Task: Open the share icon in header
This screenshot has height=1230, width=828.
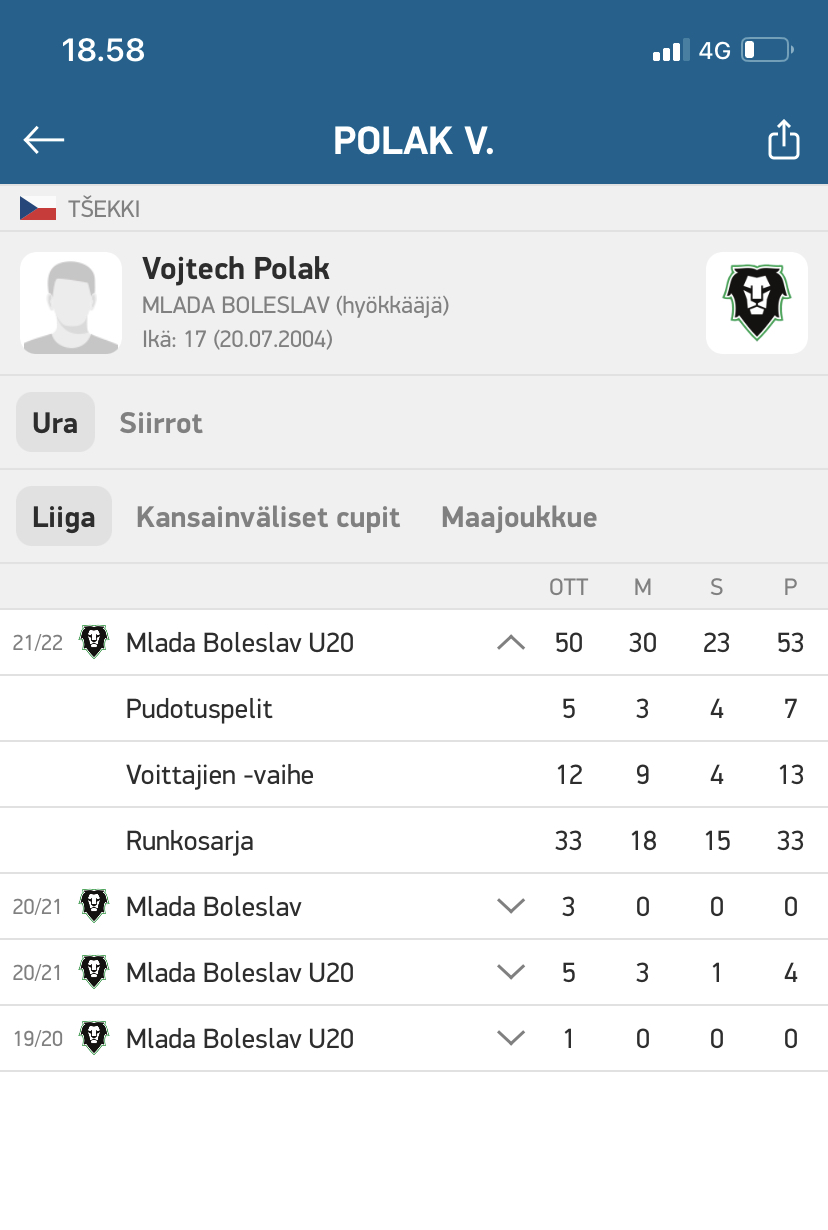Action: click(x=784, y=139)
